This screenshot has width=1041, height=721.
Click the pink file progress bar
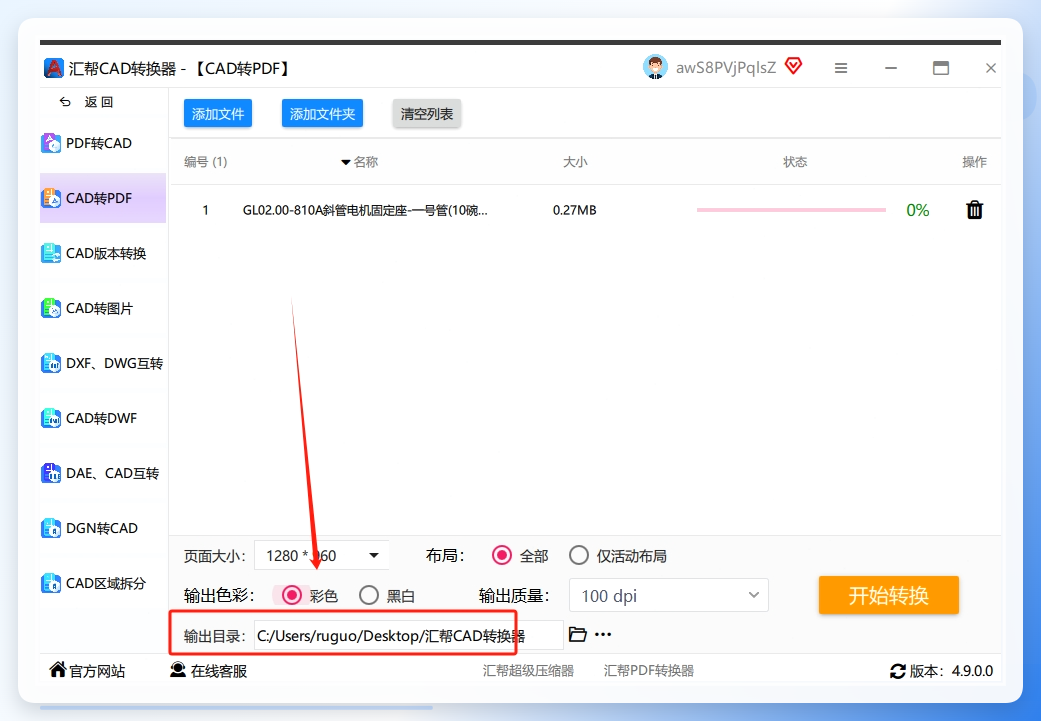(791, 210)
